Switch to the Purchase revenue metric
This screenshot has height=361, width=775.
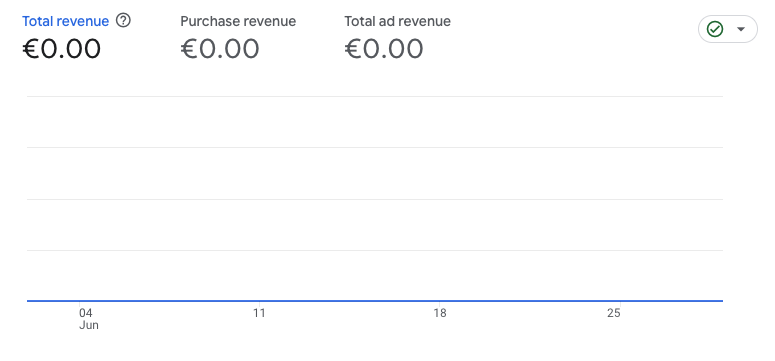click(x=238, y=21)
